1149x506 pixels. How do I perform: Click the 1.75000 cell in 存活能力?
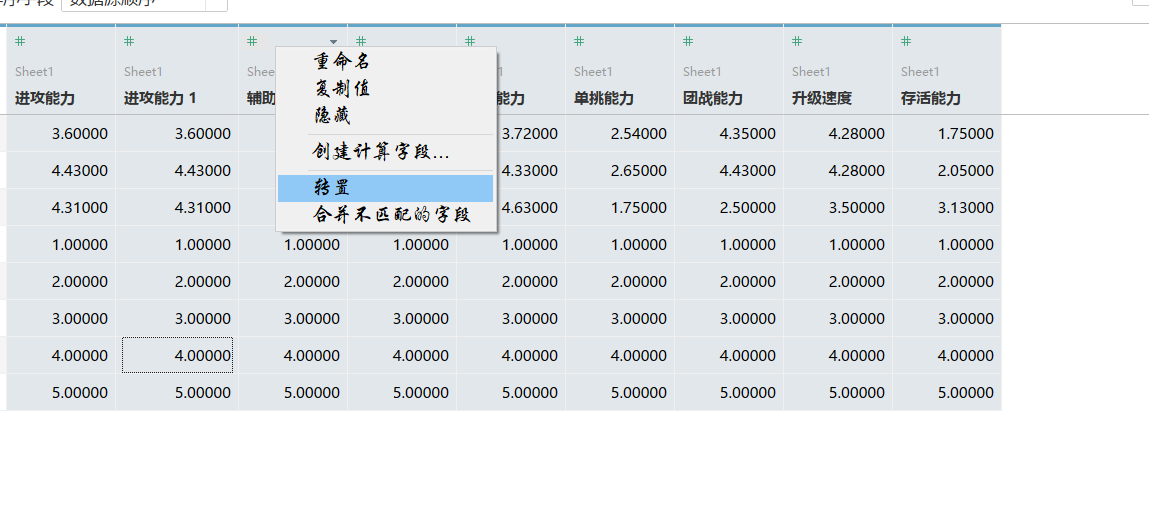point(947,133)
